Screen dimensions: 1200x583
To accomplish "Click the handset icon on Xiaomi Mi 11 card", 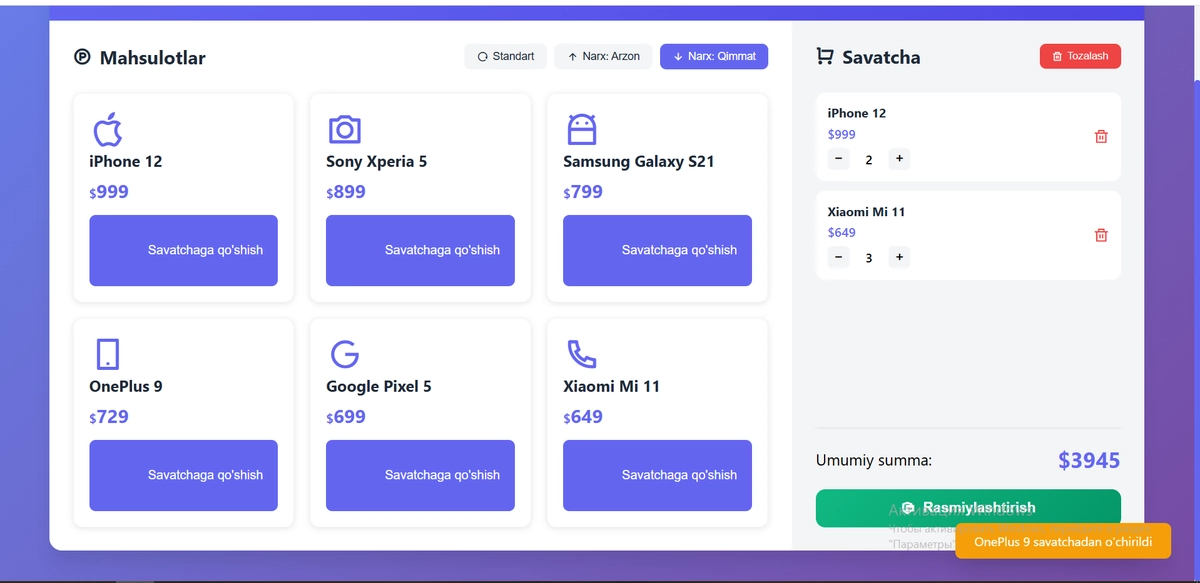I will point(581,354).
